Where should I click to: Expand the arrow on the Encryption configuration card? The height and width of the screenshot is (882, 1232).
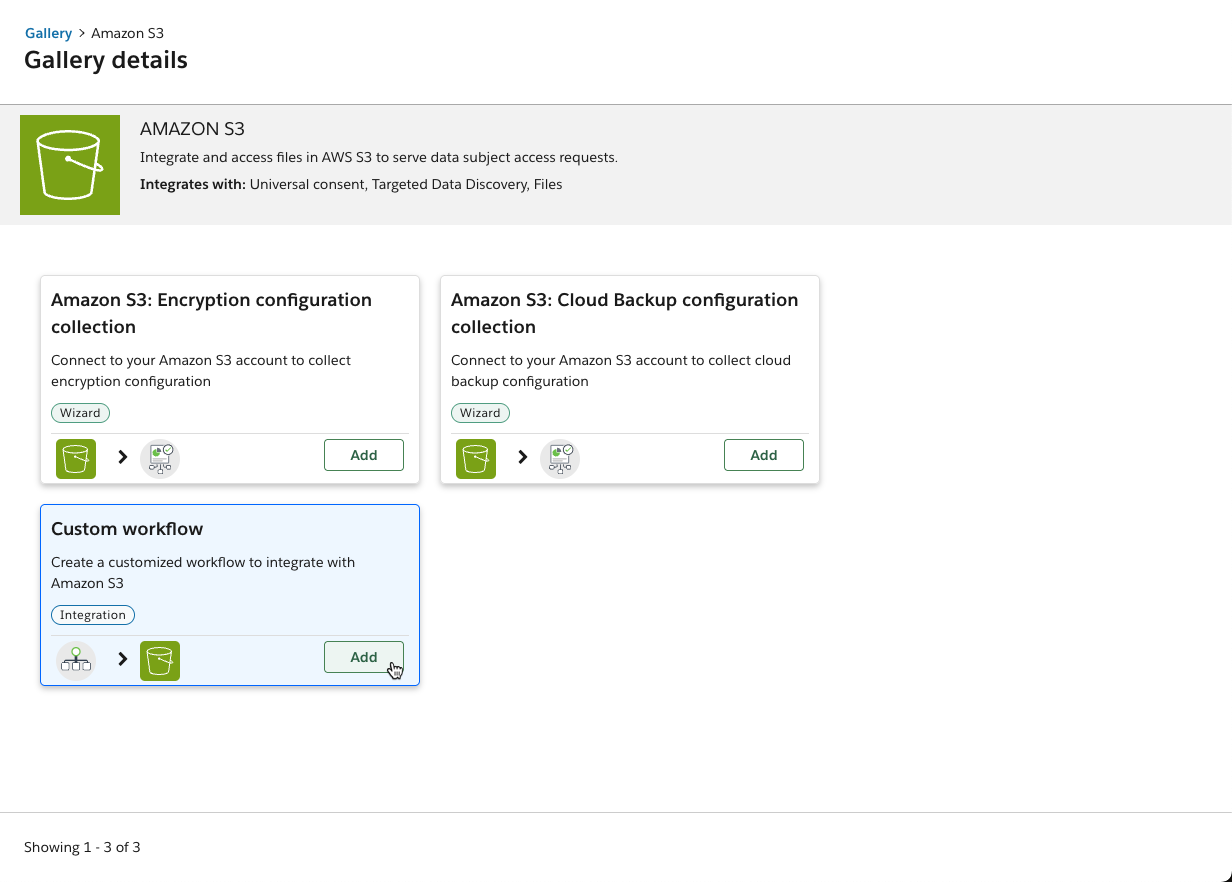point(122,458)
